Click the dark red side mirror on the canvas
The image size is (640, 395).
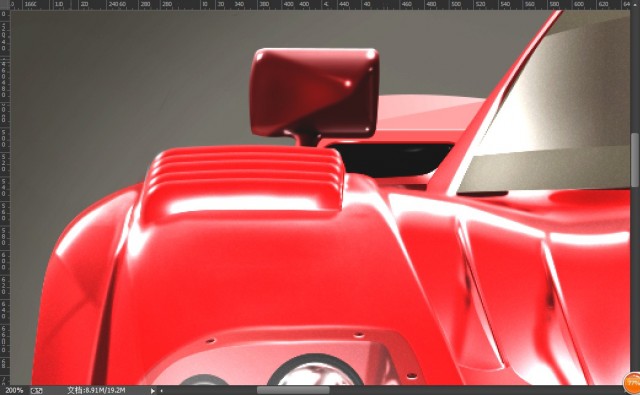(x=314, y=93)
